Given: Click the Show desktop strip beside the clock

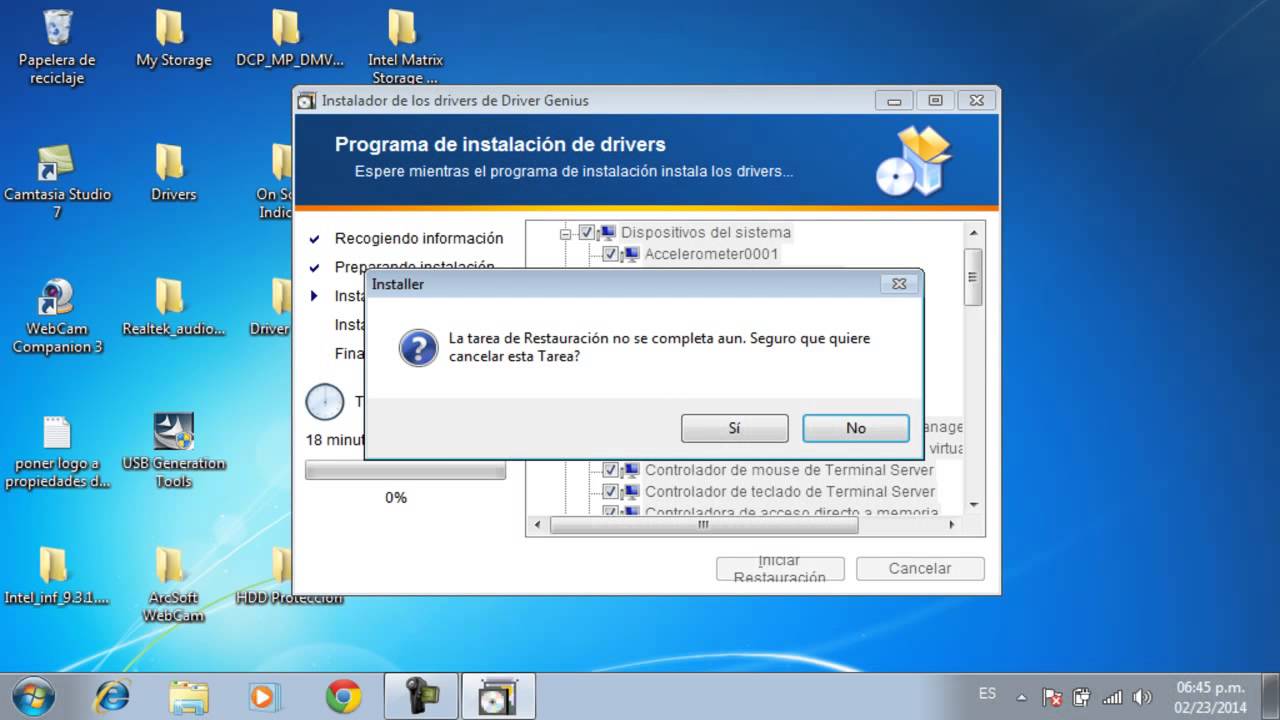Looking at the screenshot, I should coord(1272,696).
